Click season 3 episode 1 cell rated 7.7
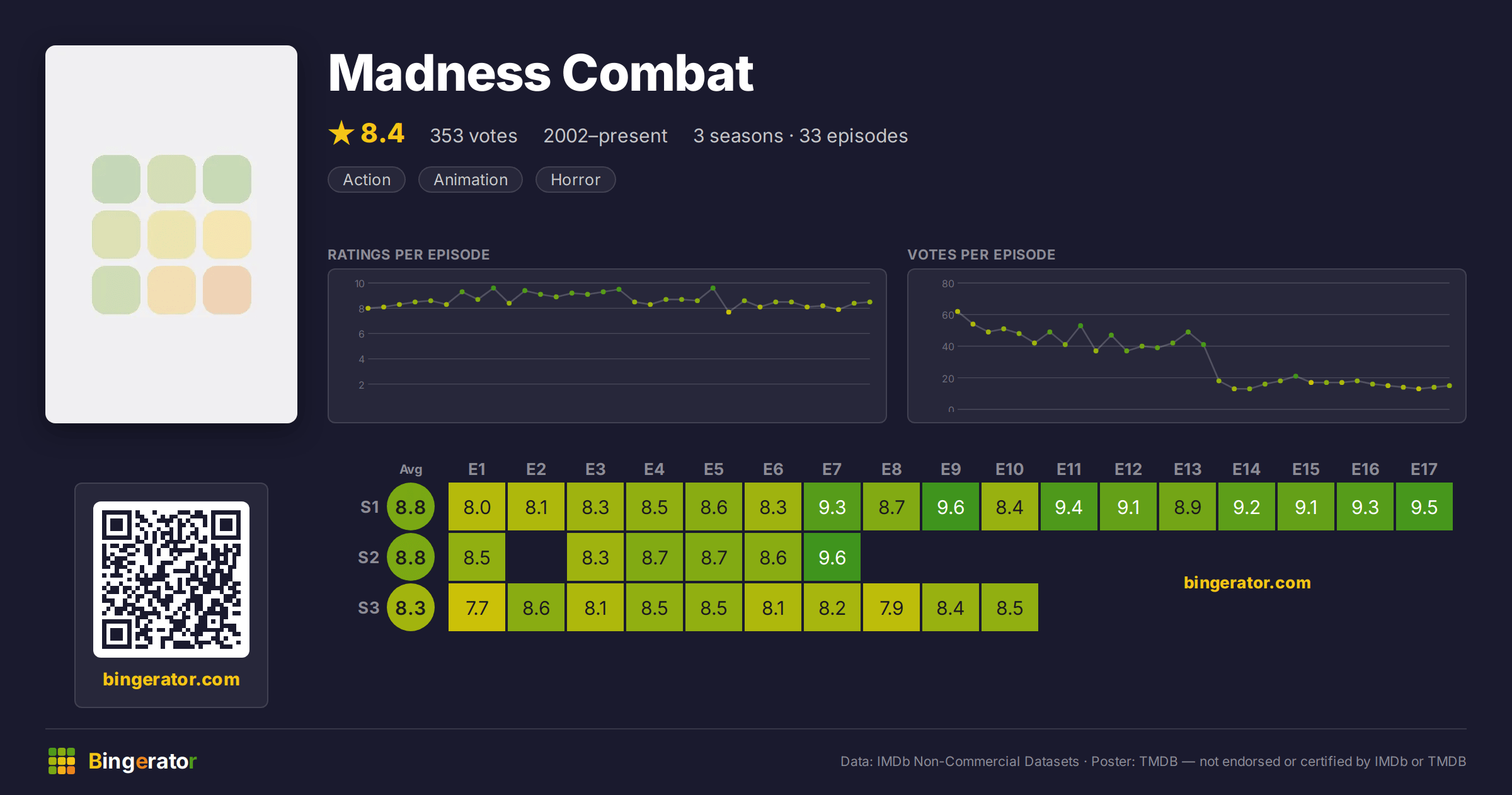Screen dimensions: 1512x795 (x=477, y=607)
